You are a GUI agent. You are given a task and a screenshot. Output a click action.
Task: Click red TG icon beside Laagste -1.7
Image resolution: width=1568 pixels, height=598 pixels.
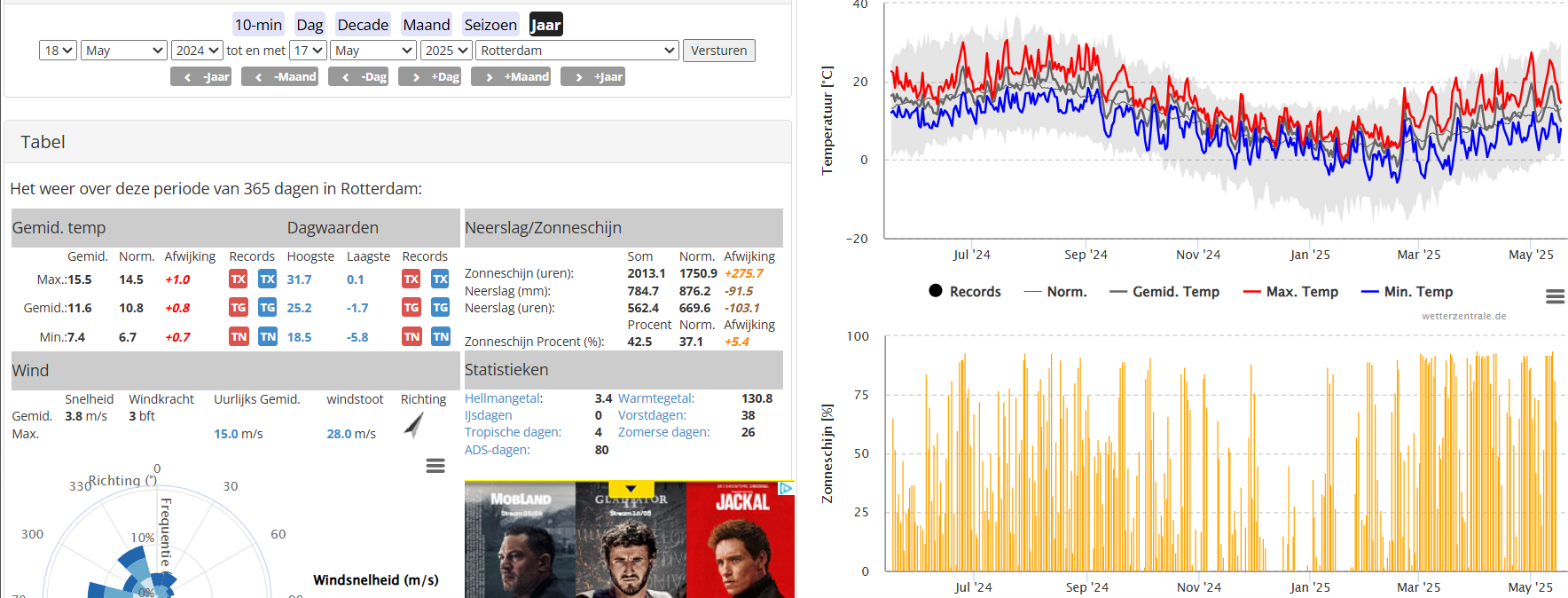click(412, 308)
